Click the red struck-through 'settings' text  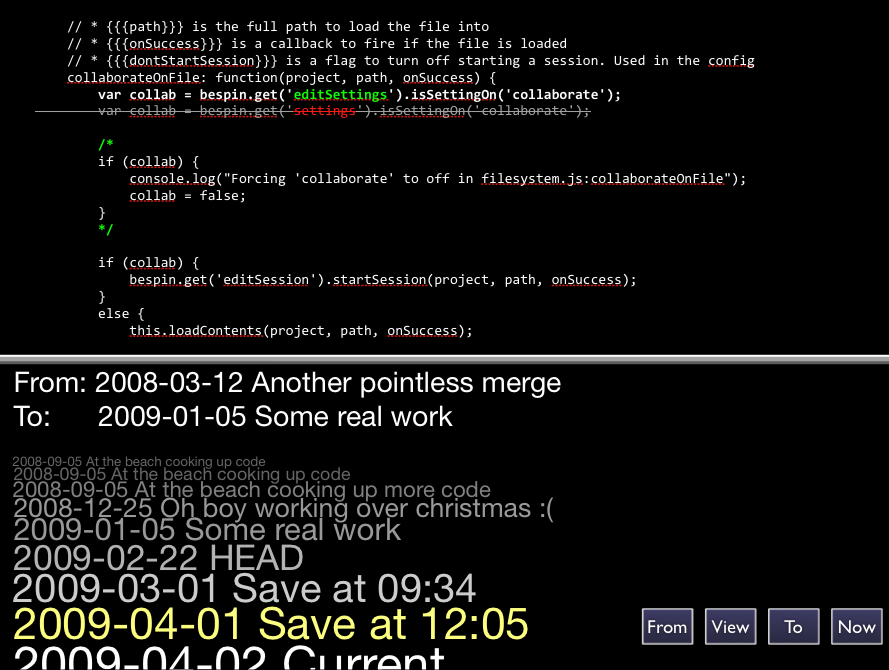click(324, 111)
